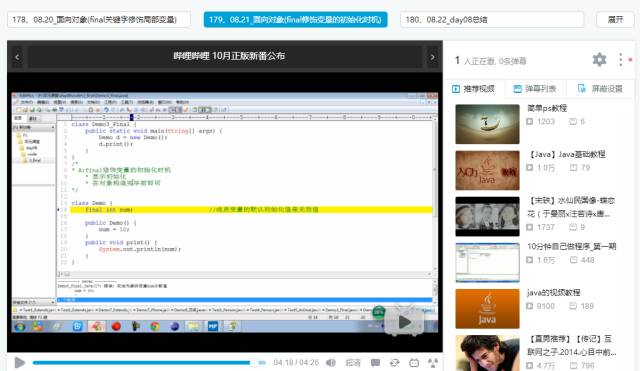
Task: Switch to the 推荐视频 tab
Action: click(473, 89)
